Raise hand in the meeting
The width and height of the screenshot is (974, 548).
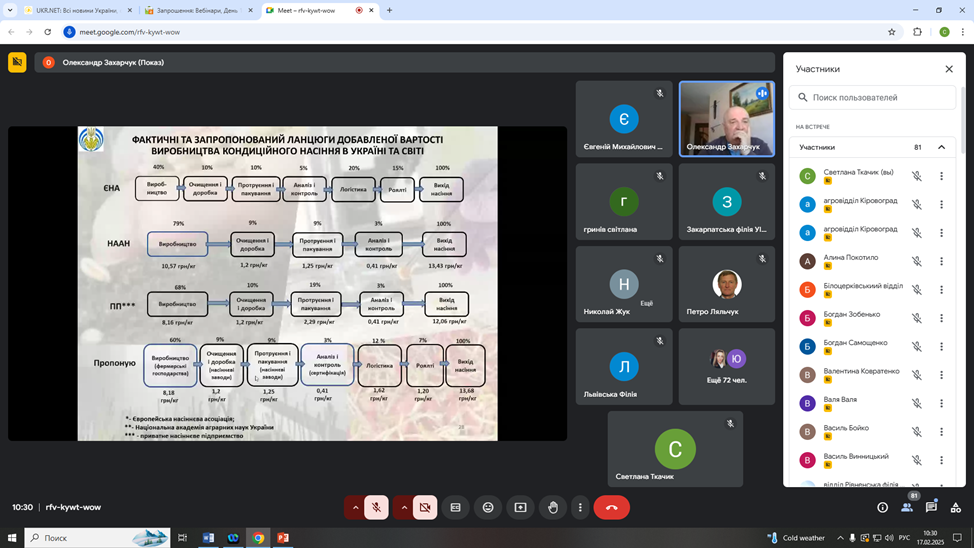553,508
